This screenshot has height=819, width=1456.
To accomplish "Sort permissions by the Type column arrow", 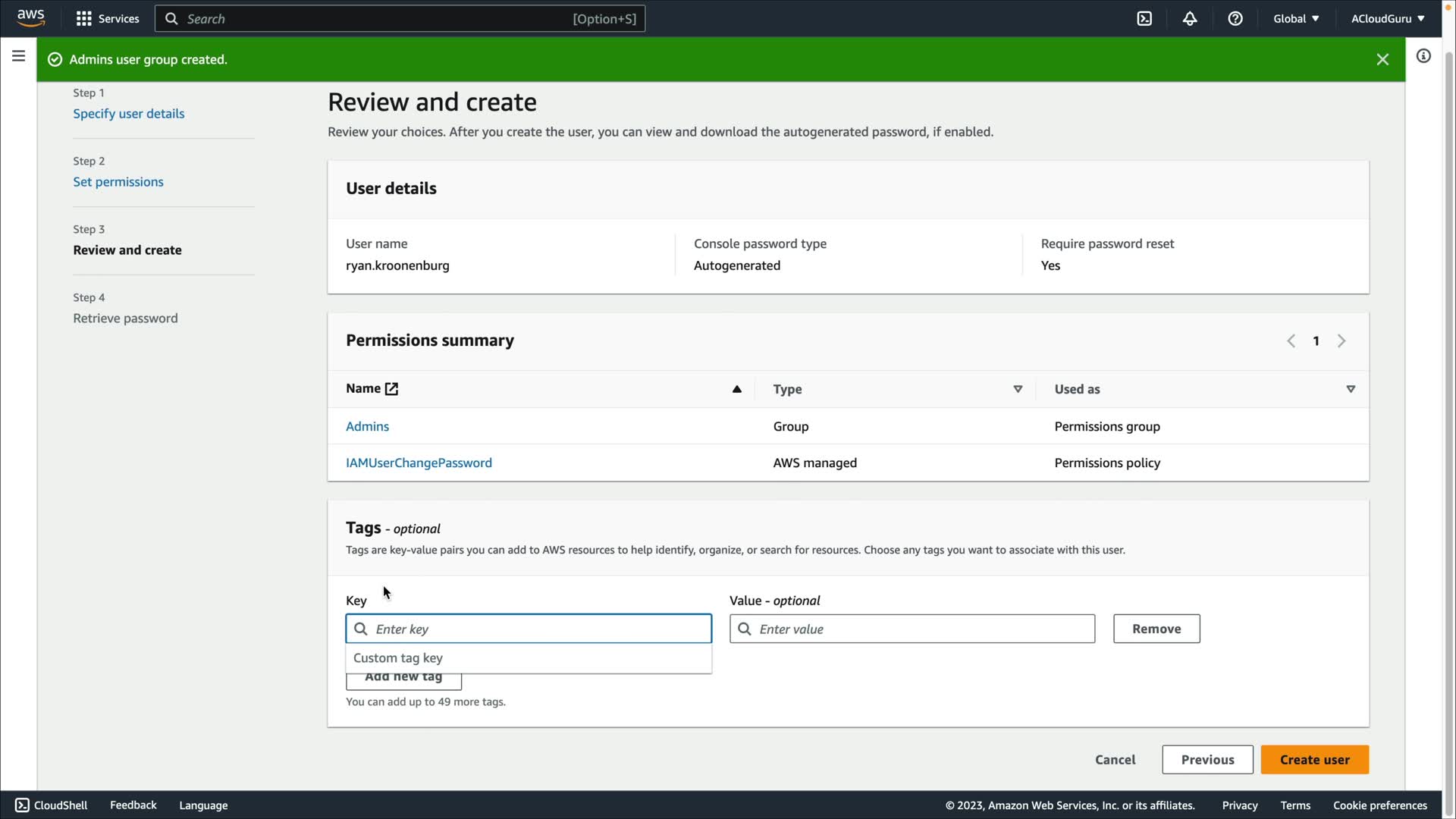I will click(1018, 389).
